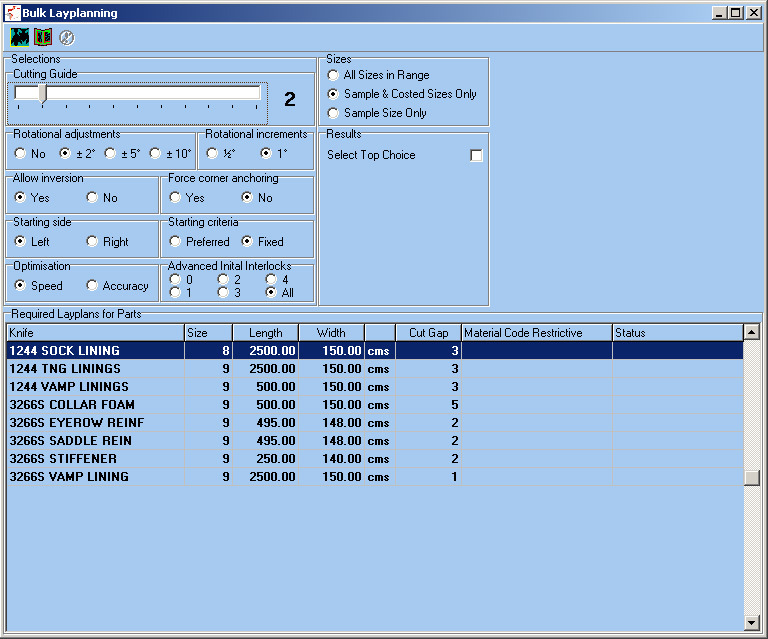The height and width of the screenshot is (639, 768).
Task: Select the 3266S EYEROW REINF row
Action: (x=375, y=423)
